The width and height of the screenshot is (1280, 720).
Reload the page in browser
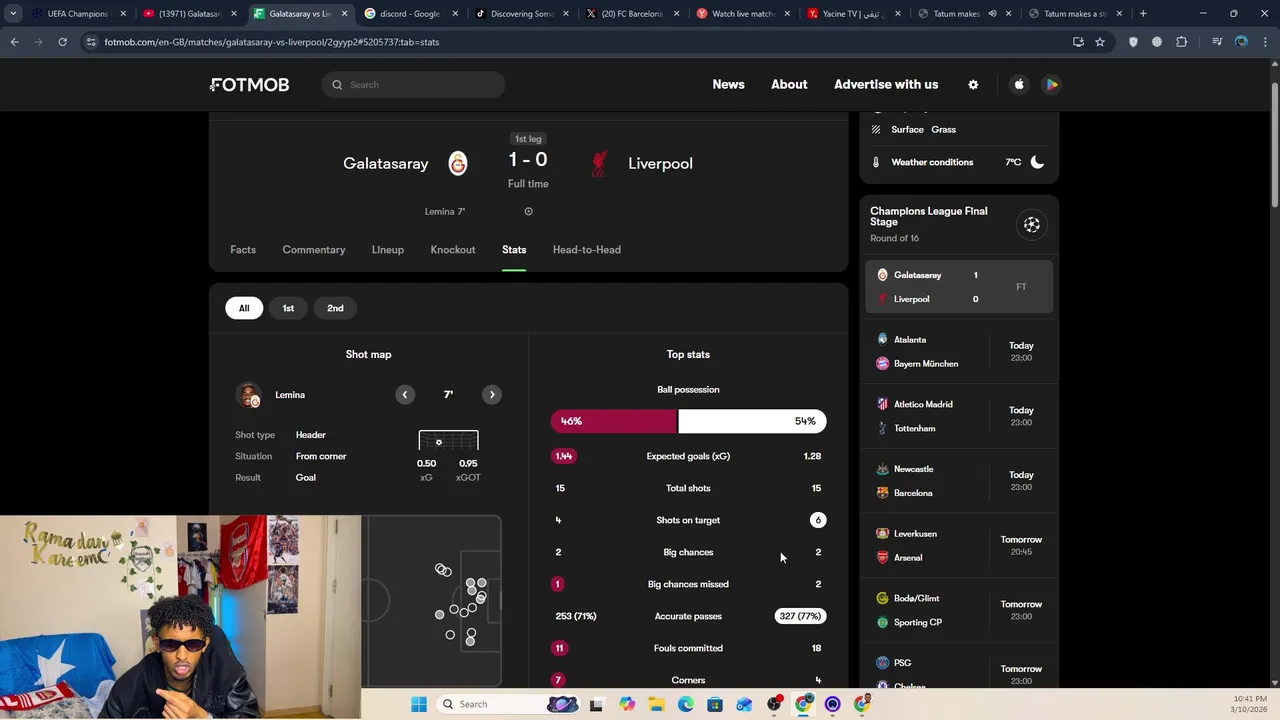pos(62,42)
